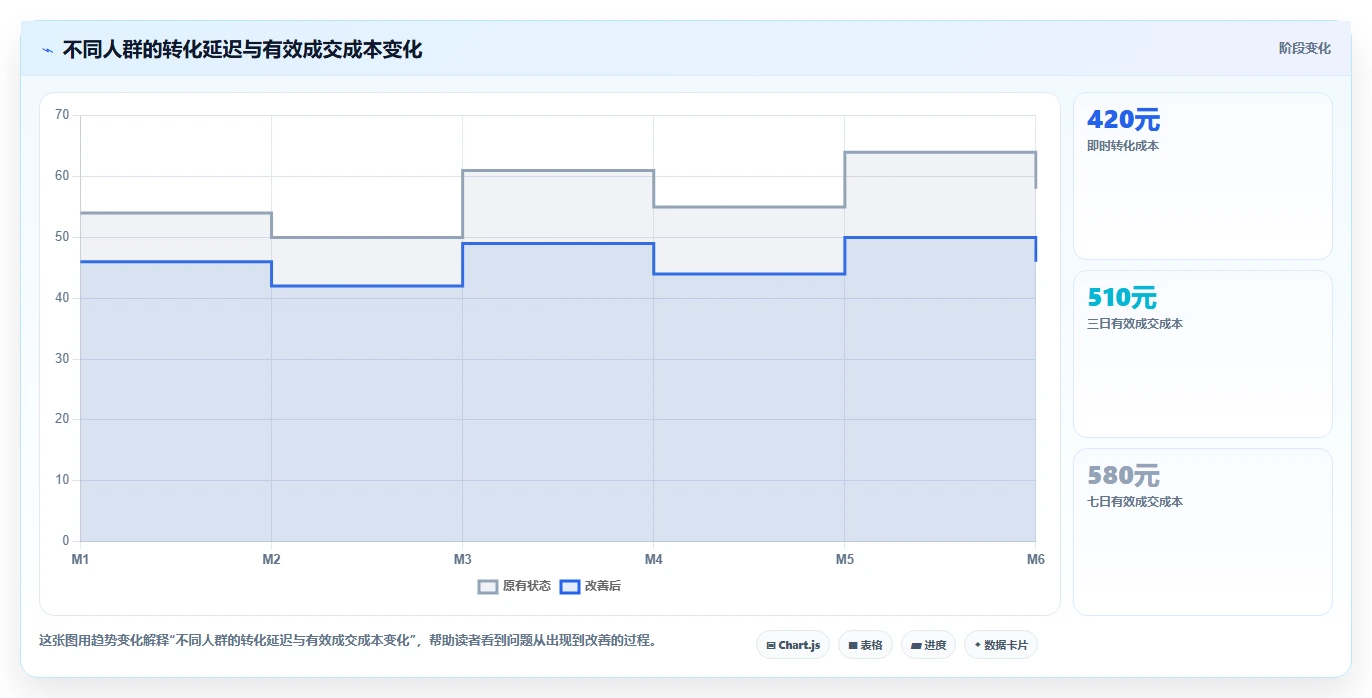Click the M2 axis label
This screenshot has height=698, width=1372.
pos(271,559)
